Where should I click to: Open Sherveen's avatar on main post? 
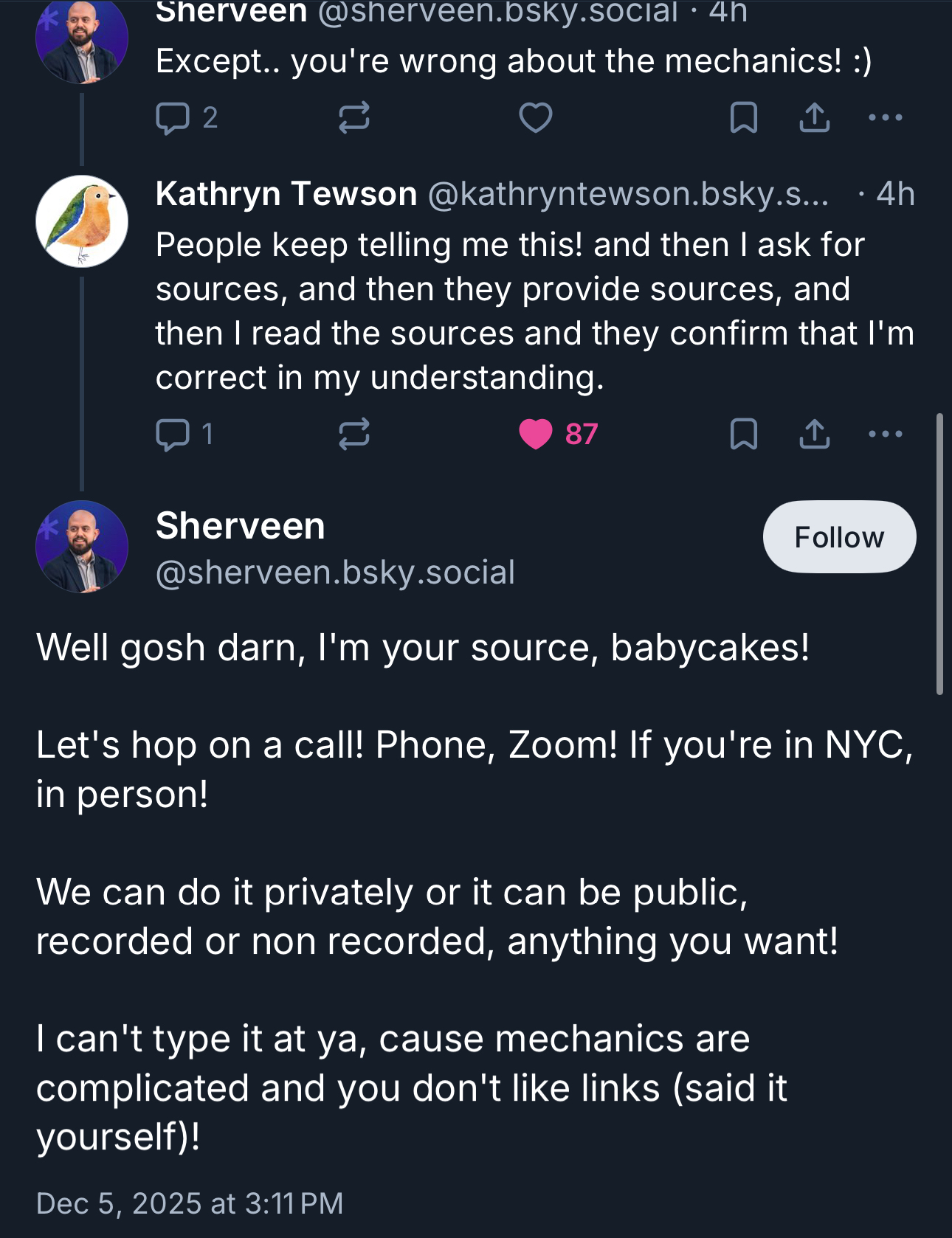click(82, 547)
